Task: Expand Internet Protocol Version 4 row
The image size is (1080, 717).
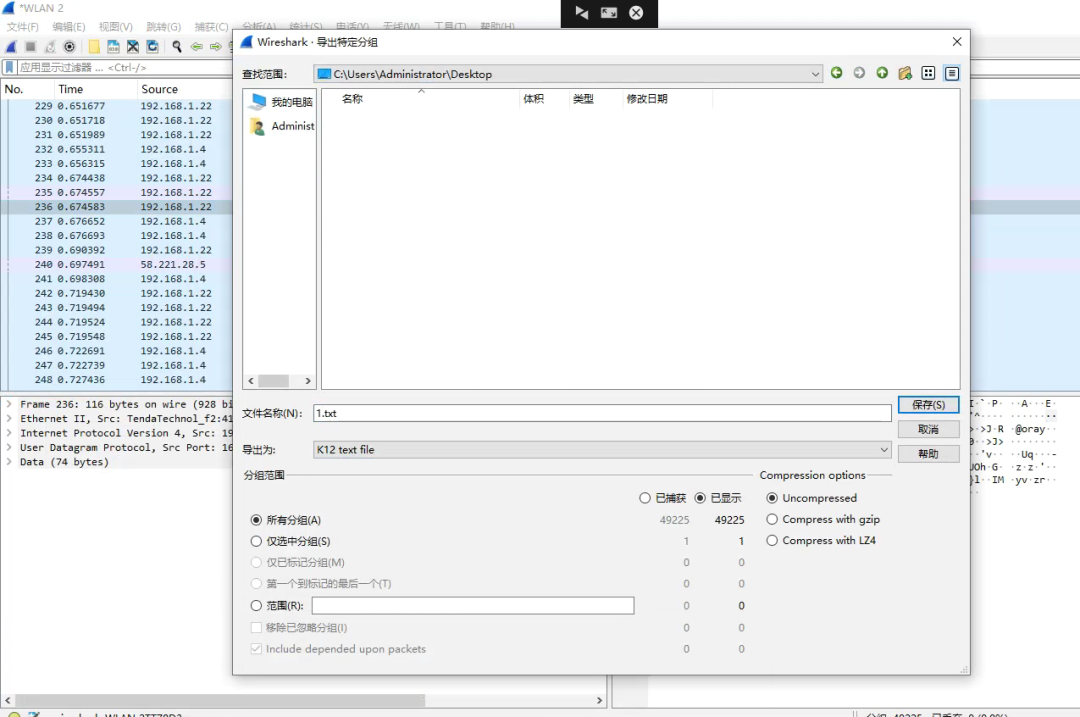Action: [9, 433]
